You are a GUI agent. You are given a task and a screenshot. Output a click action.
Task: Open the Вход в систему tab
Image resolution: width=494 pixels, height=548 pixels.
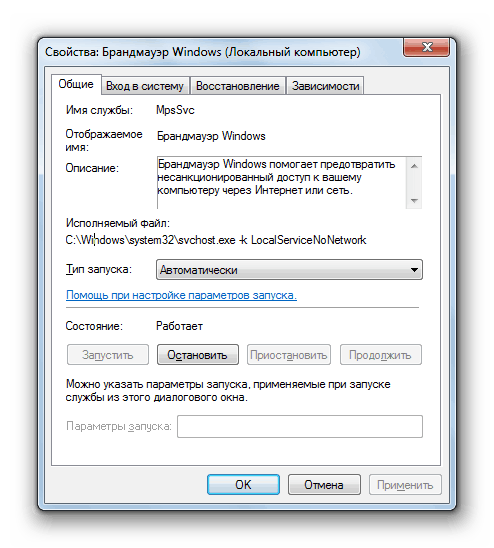(x=145, y=86)
